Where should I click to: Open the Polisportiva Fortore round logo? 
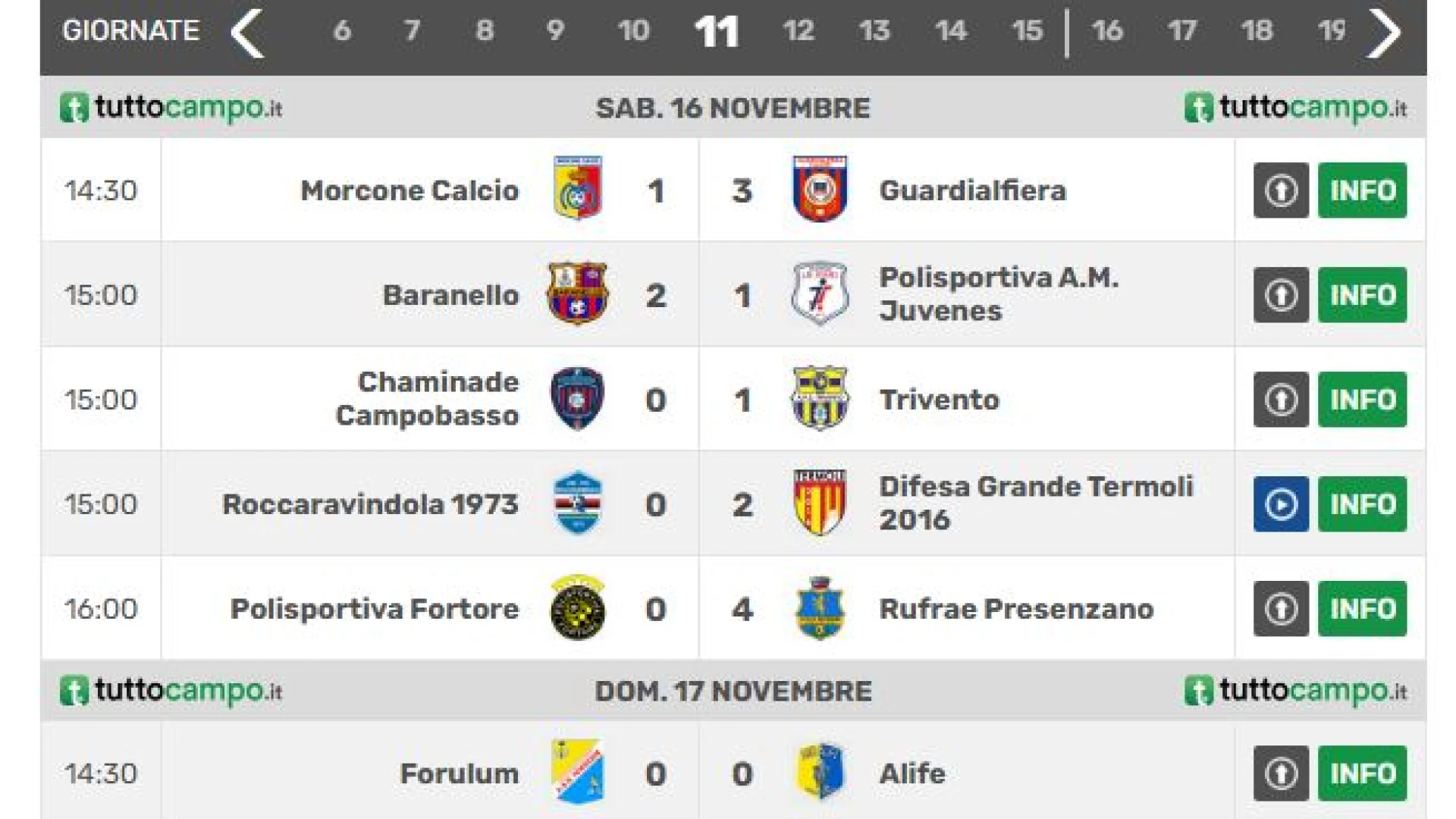click(578, 607)
